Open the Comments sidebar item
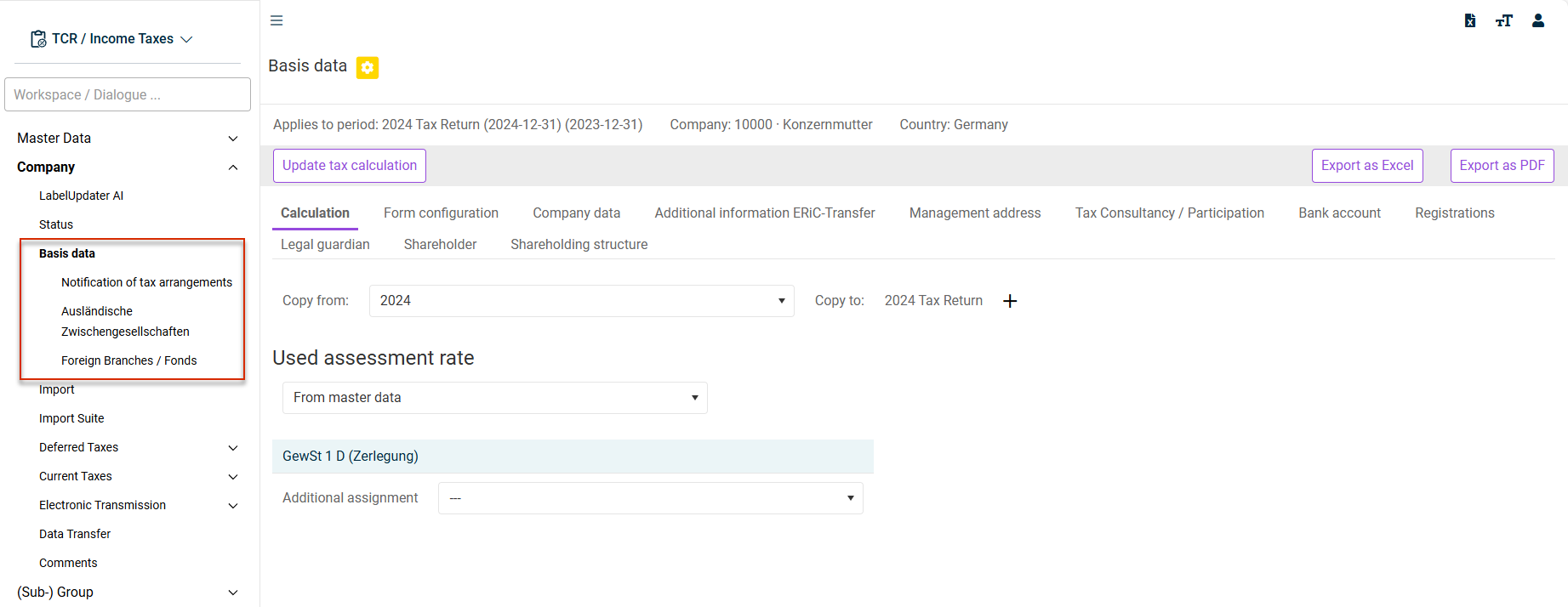Image resolution: width=1568 pixels, height=607 pixels. 68,563
